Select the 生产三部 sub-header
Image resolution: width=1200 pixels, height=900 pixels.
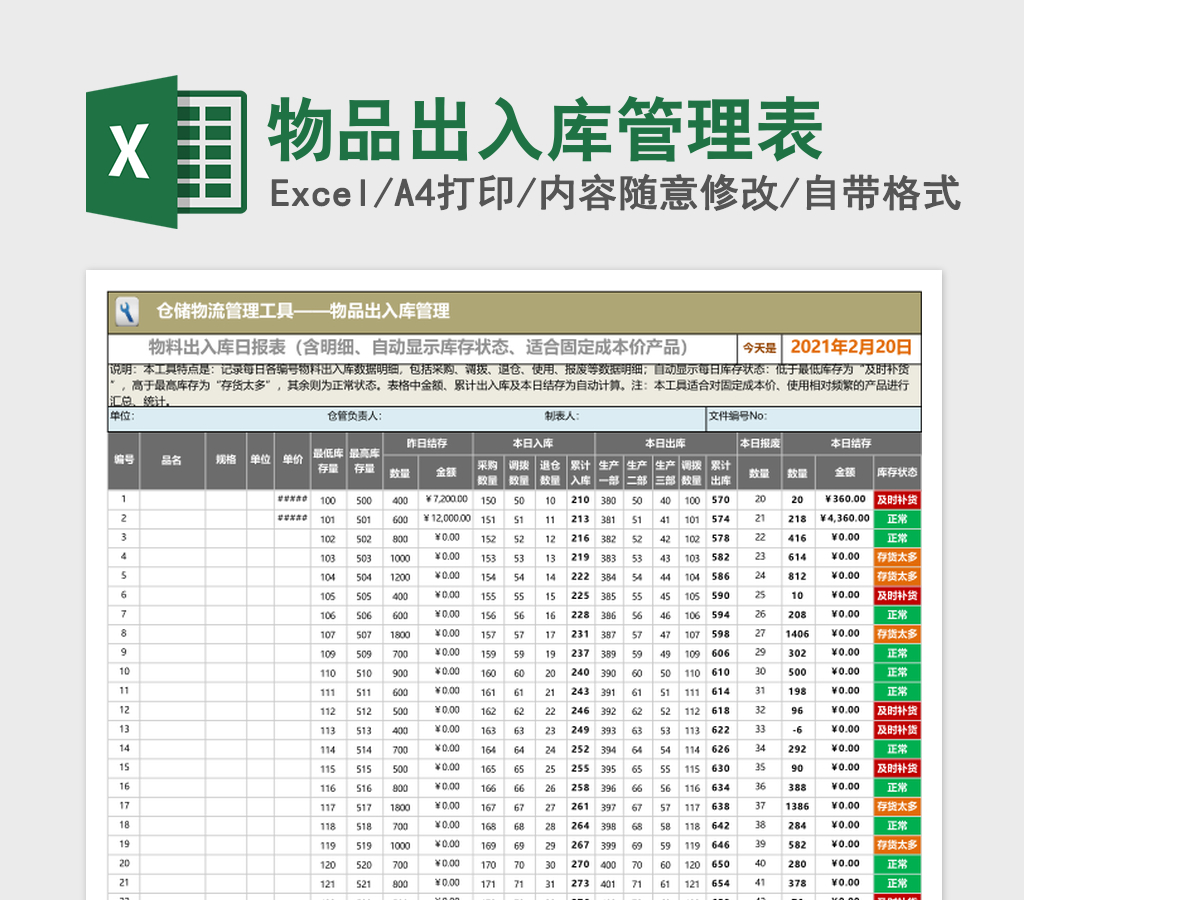coord(665,472)
